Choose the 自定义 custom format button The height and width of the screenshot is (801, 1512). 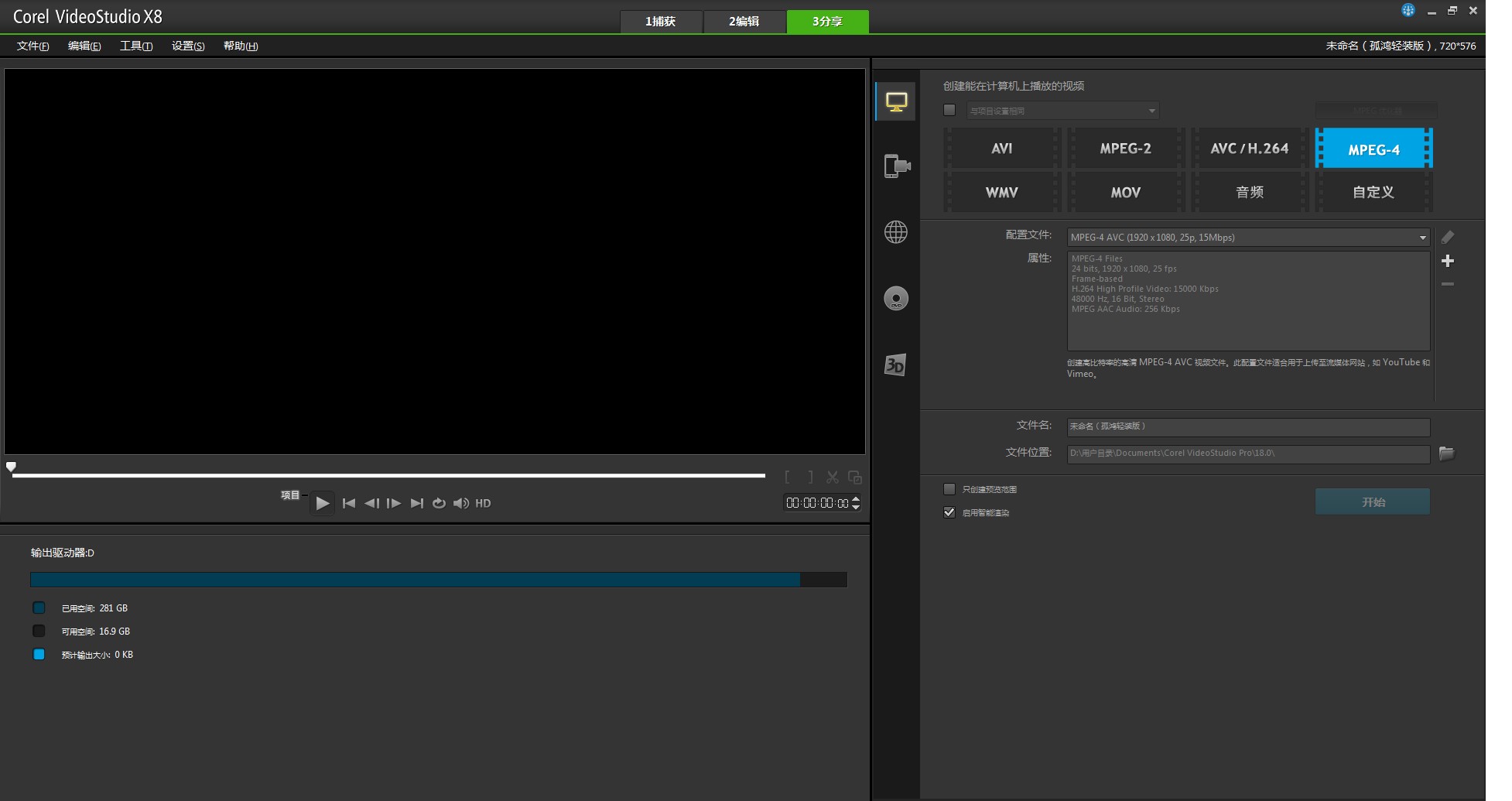click(x=1373, y=192)
